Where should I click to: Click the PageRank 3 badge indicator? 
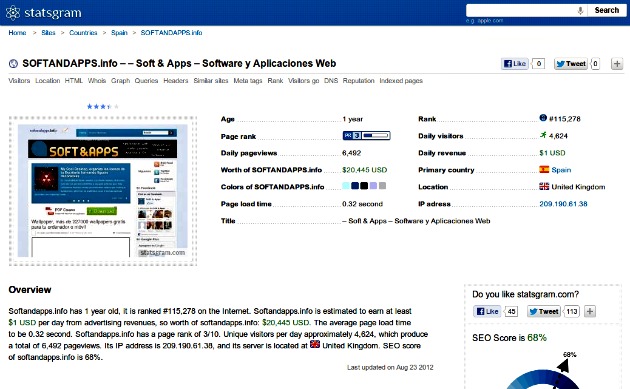click(366, 135)
